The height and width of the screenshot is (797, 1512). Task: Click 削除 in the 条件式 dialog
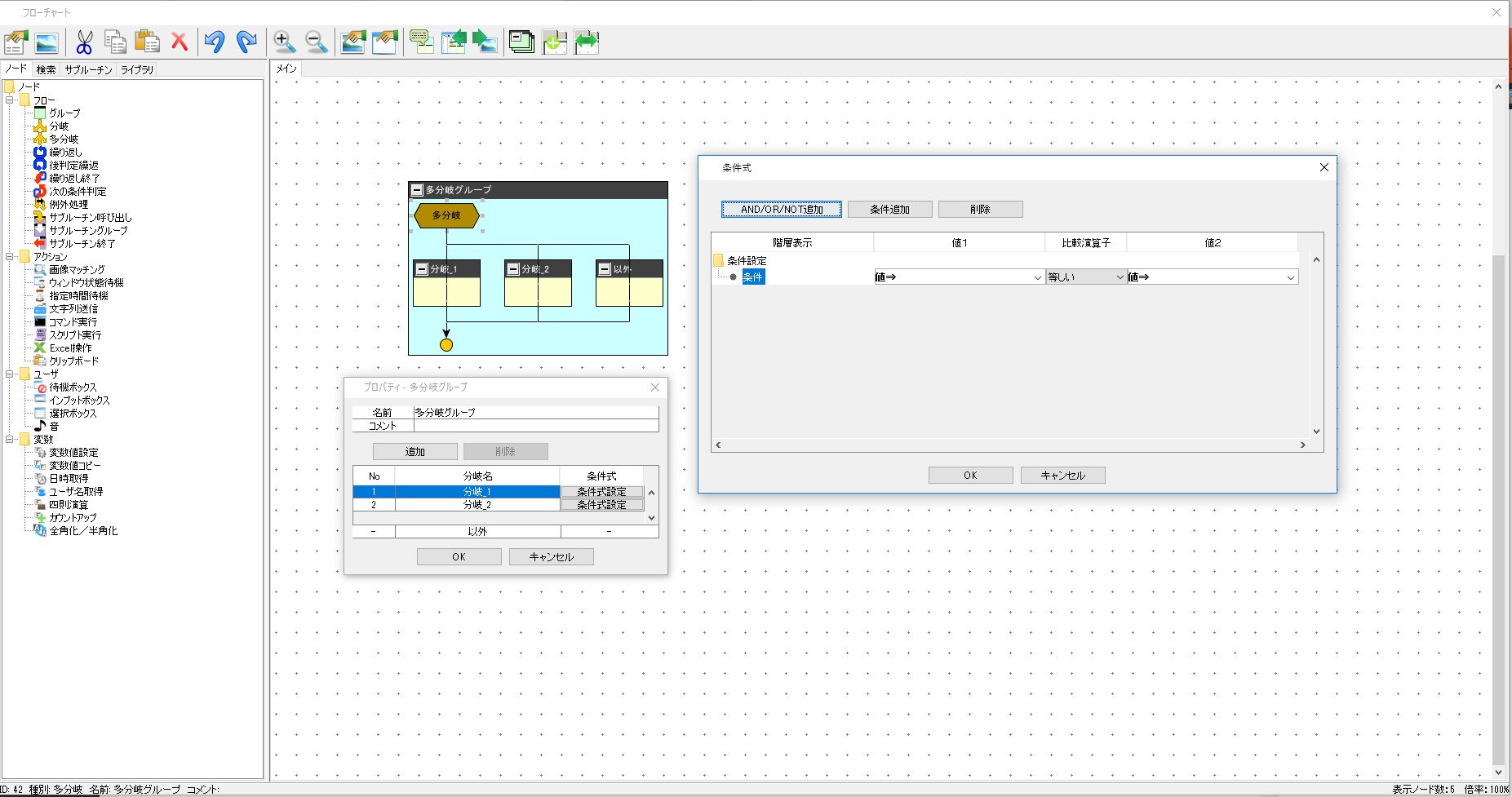pyautogui.click(x=981, y=210)
